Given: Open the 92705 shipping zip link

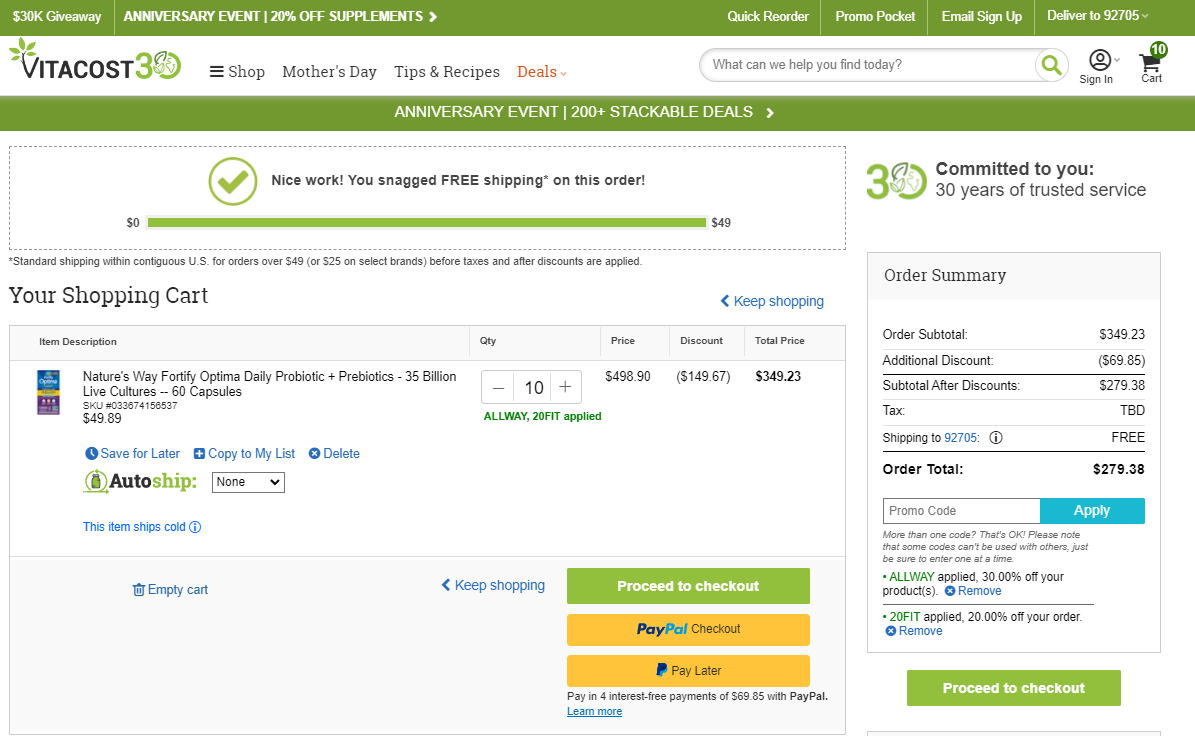Looking at the screenshot, I should (962, 438).
